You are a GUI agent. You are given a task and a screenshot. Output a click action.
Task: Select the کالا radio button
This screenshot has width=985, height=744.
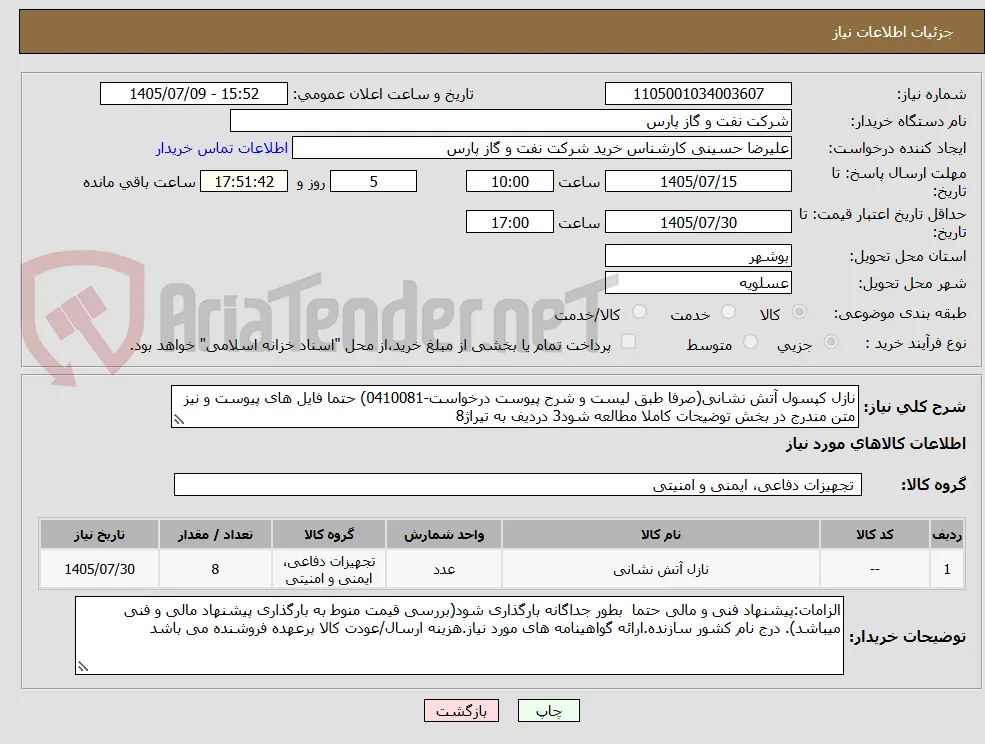(800, 312)
